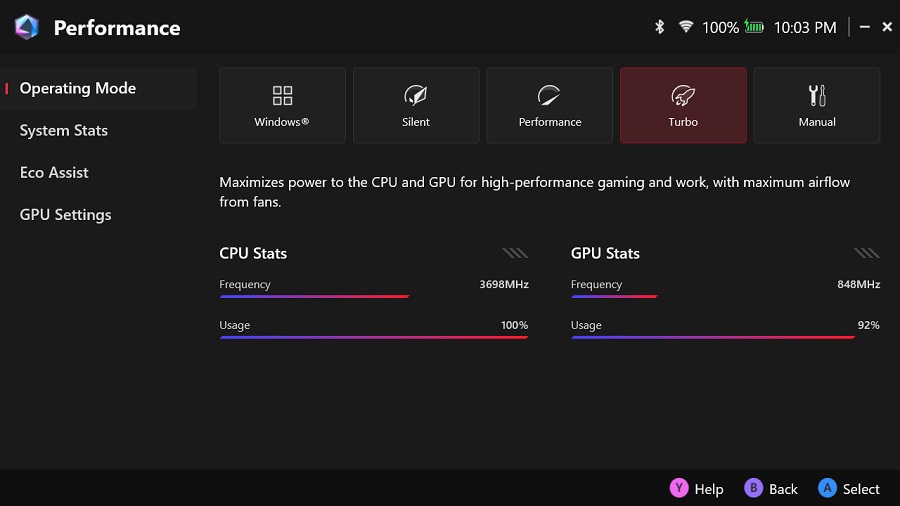Open the Manual mode tools icon

point(817,96)
